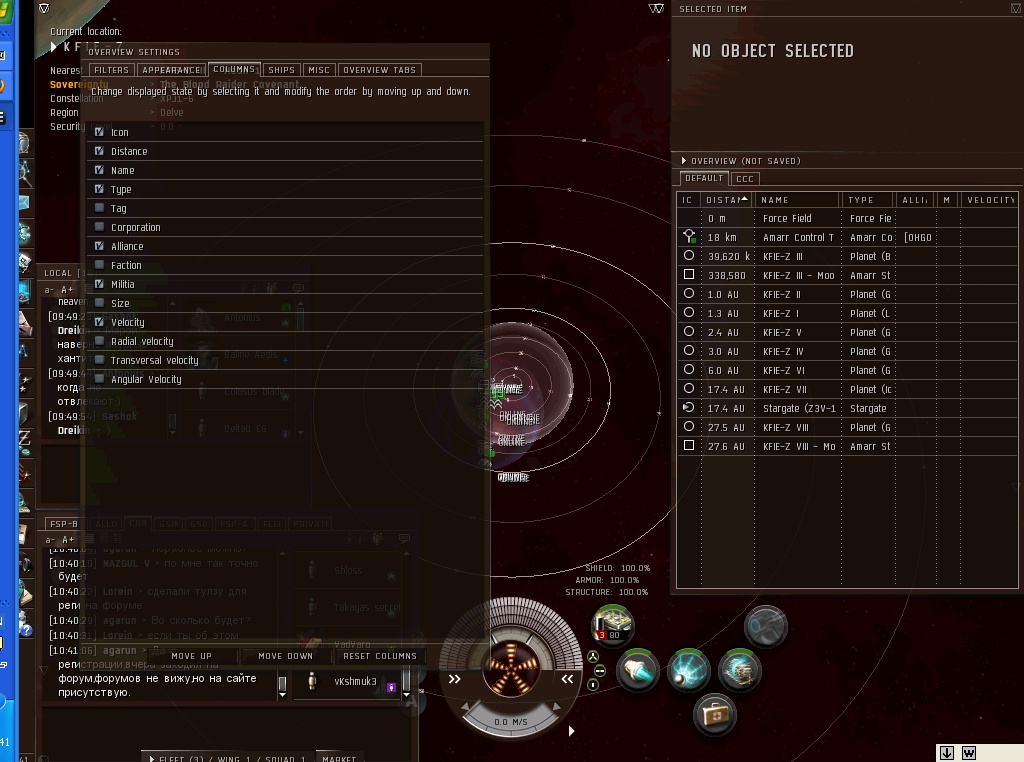Enable the Transversal velocity checkbox
1024x762 pixels.
(99, 359)
